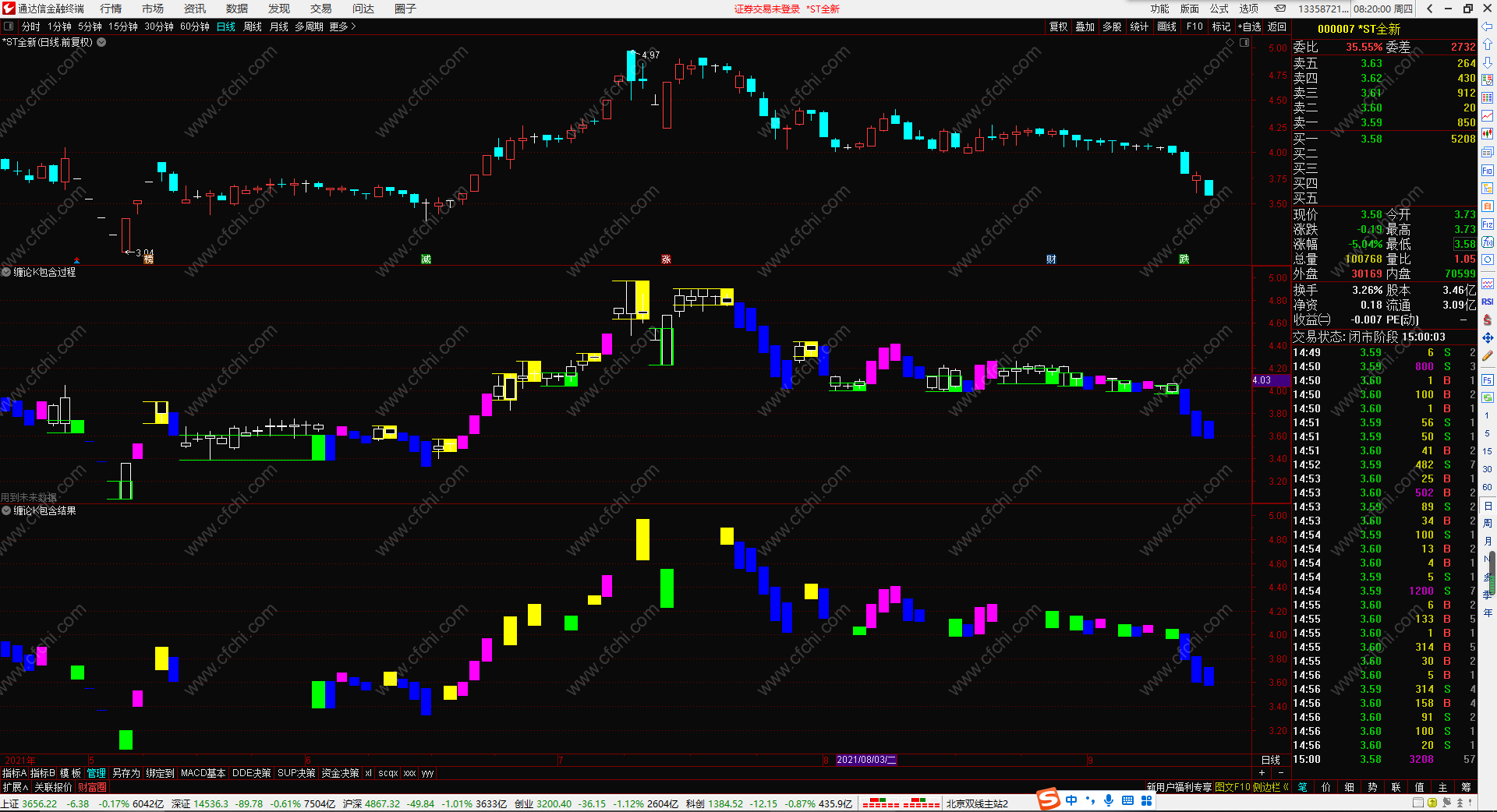Click the microphone icon in input toolbar

pyautogui.click(x=1108, y=800)
